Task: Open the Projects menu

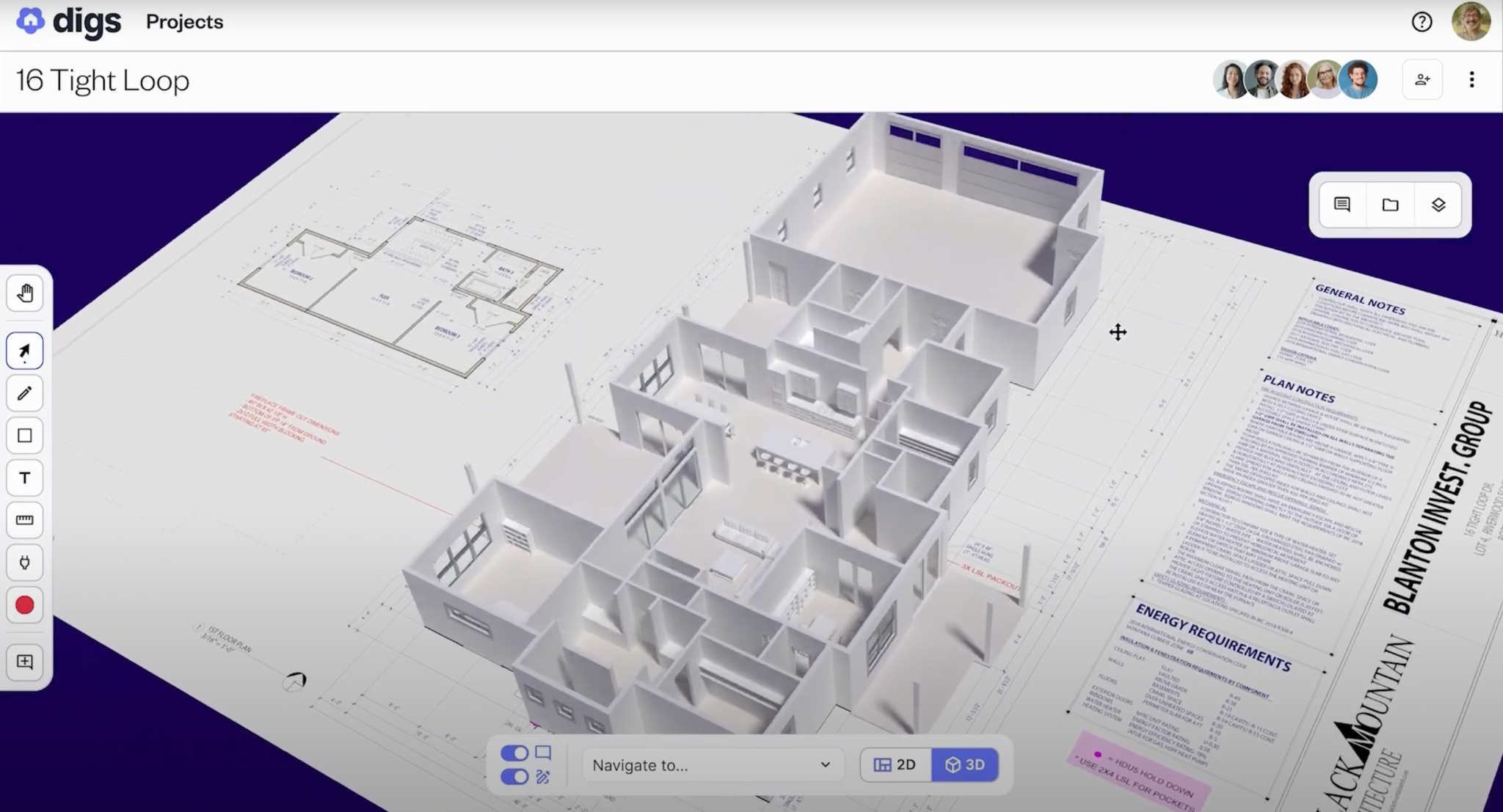Action: point(184,22)
